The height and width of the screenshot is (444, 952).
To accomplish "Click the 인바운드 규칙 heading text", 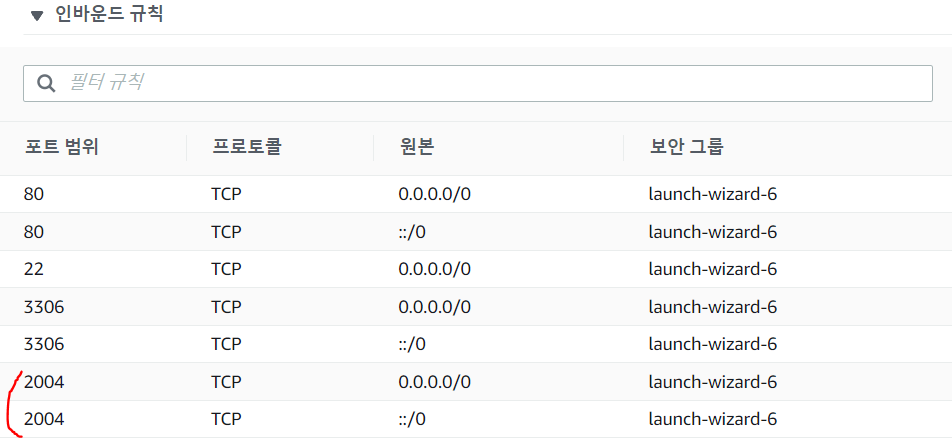I will tap(109, 15).
